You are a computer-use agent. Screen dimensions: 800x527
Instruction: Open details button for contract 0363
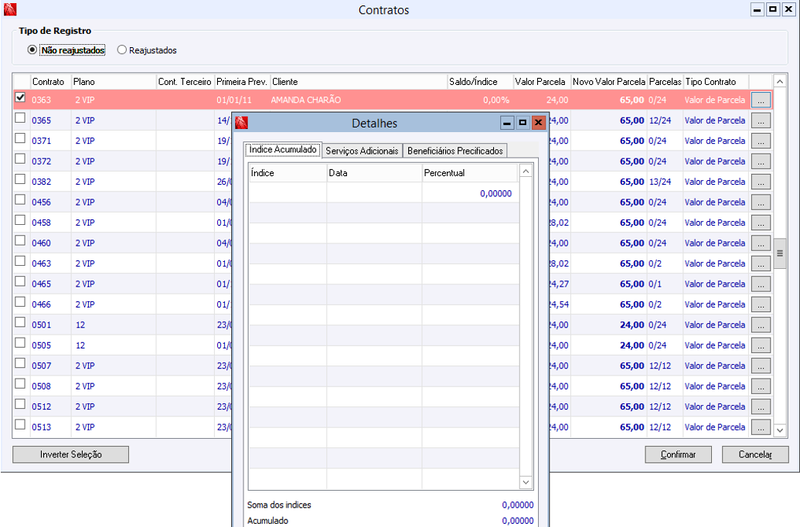point(760,101)
